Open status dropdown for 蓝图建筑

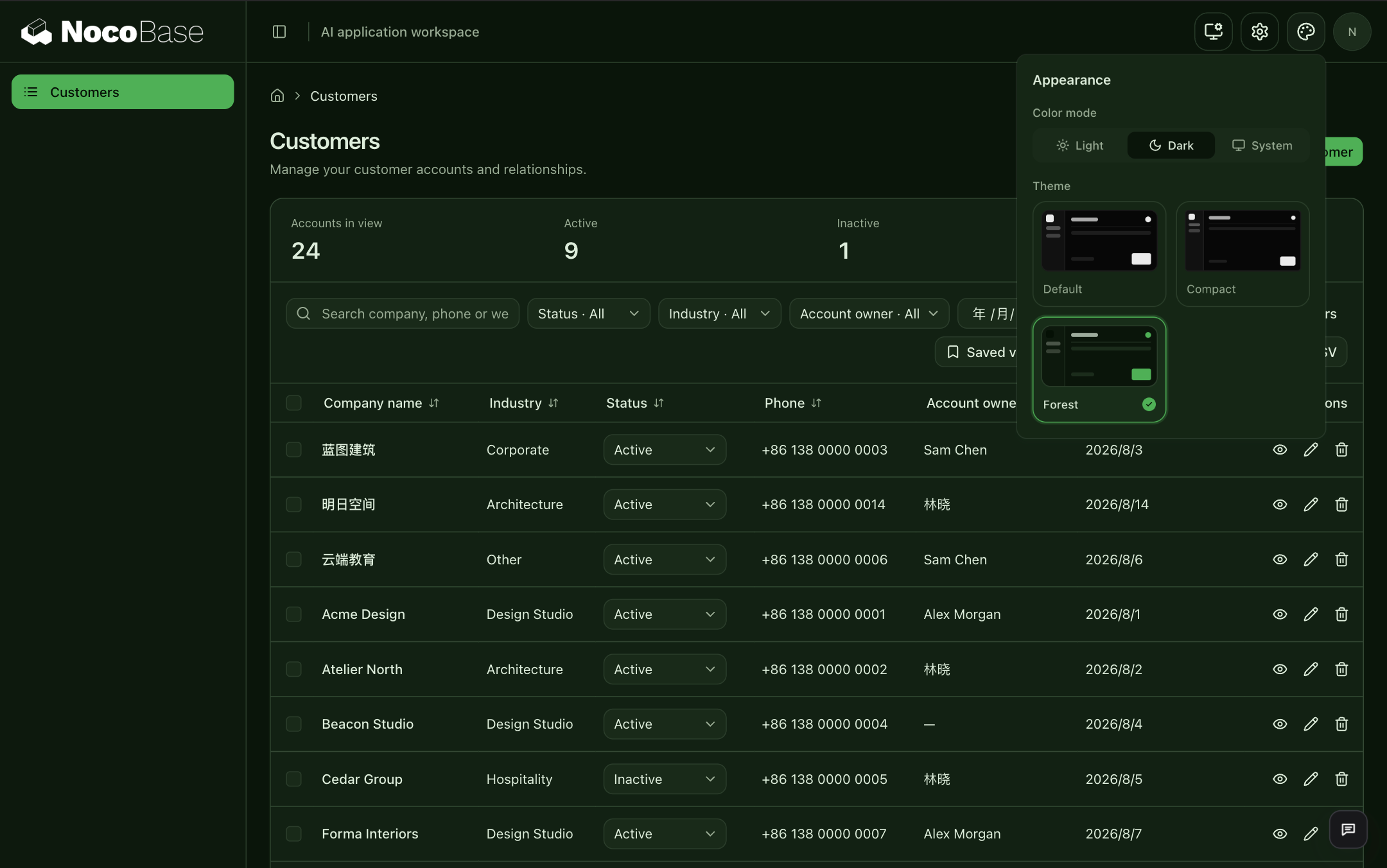tap(665, 449)
